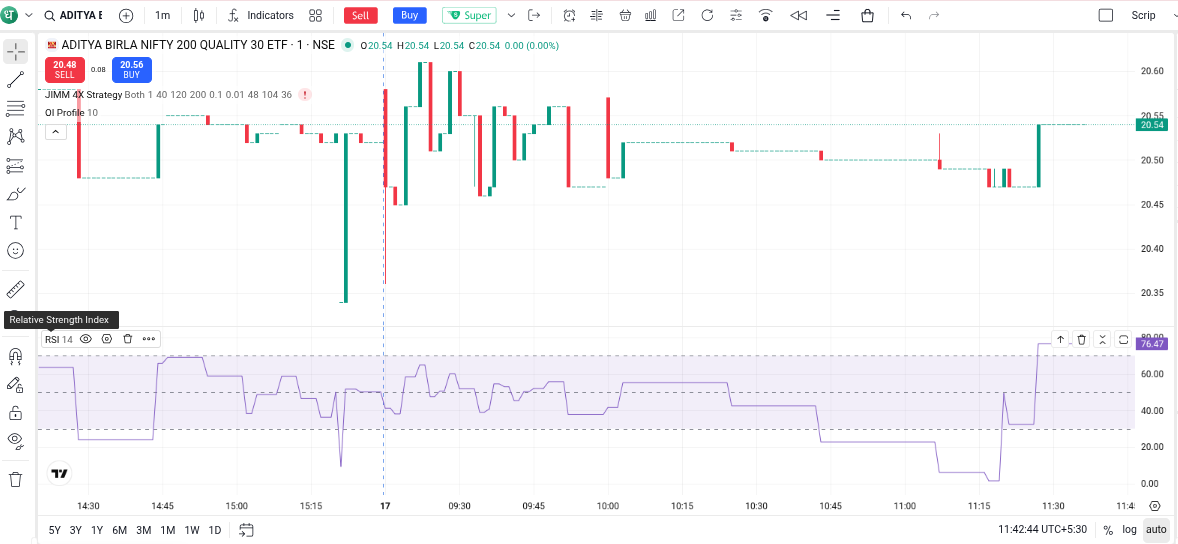This screenshot has height=544, width=1178.
Task: Open the right-aligned lines menu icon in toolbar
Action: tap(832, 15)
